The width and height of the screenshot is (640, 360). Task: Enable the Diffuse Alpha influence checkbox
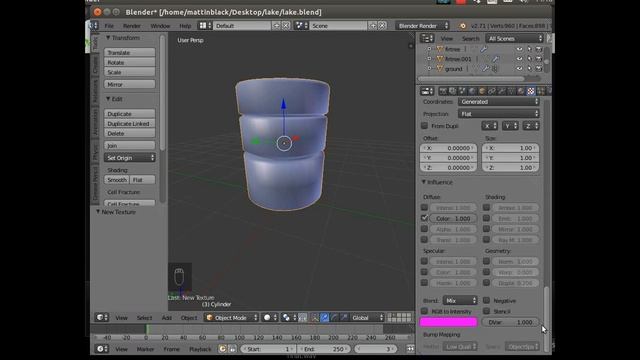[424, 229]
